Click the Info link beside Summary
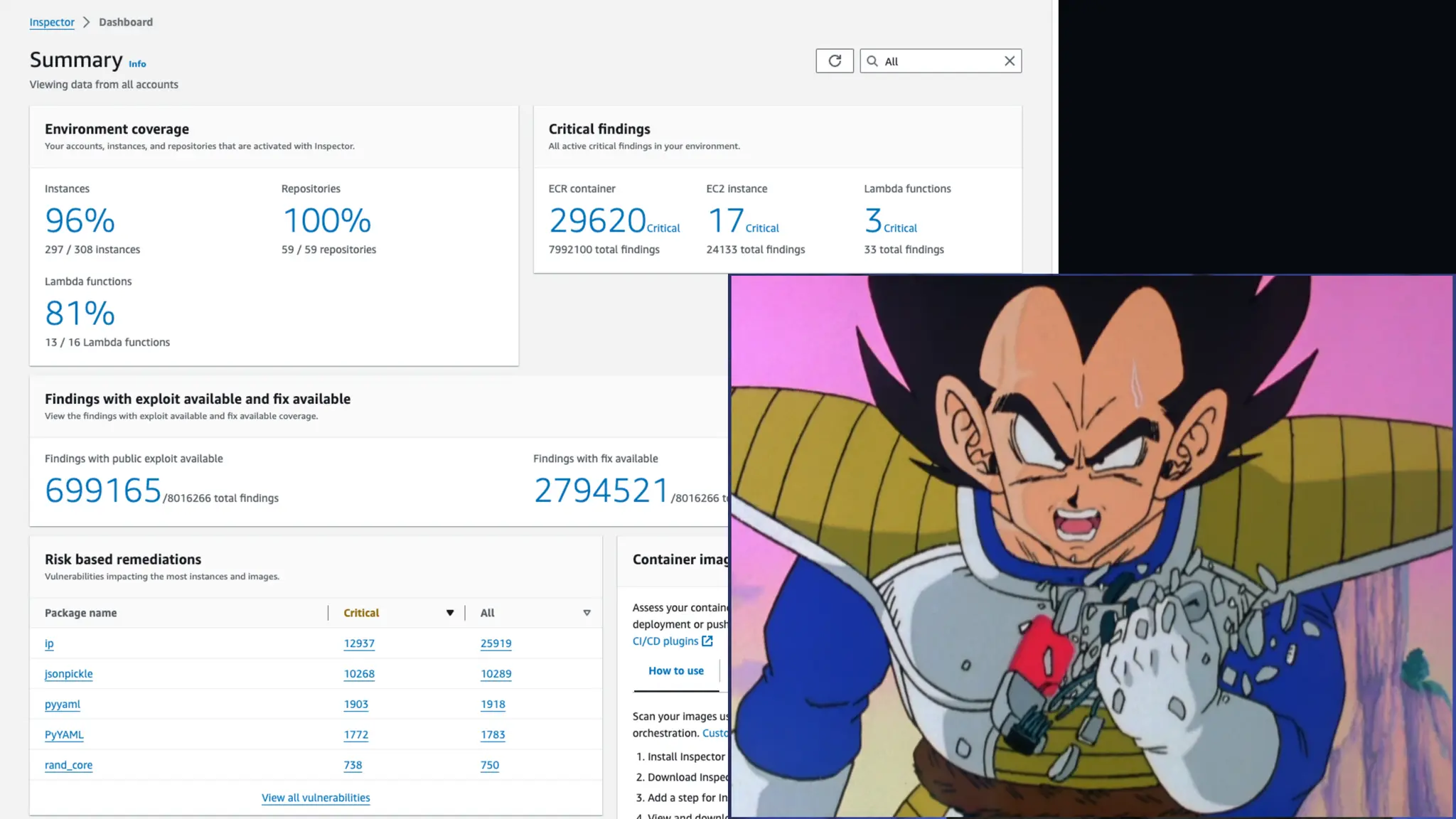 pyautogui.click(x=137, y=64)
